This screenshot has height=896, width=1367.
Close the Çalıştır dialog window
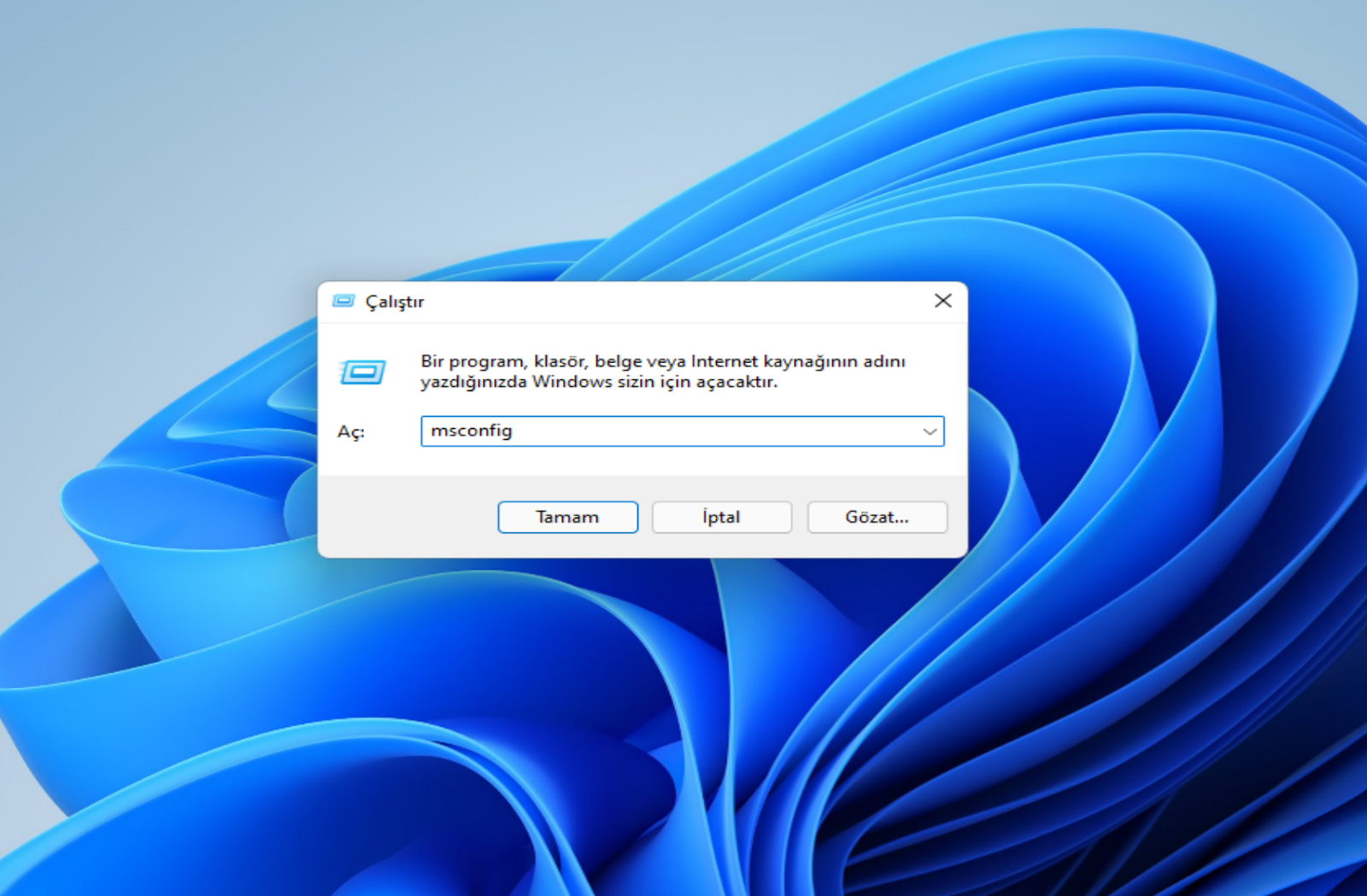click(x=942, y=301)
